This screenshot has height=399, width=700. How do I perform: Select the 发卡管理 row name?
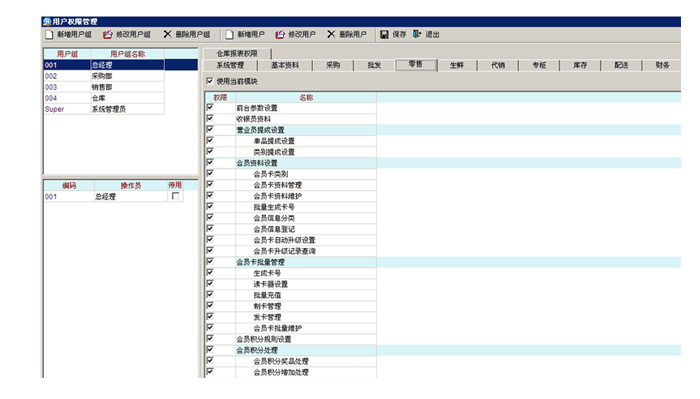click(x=267, y=317)
